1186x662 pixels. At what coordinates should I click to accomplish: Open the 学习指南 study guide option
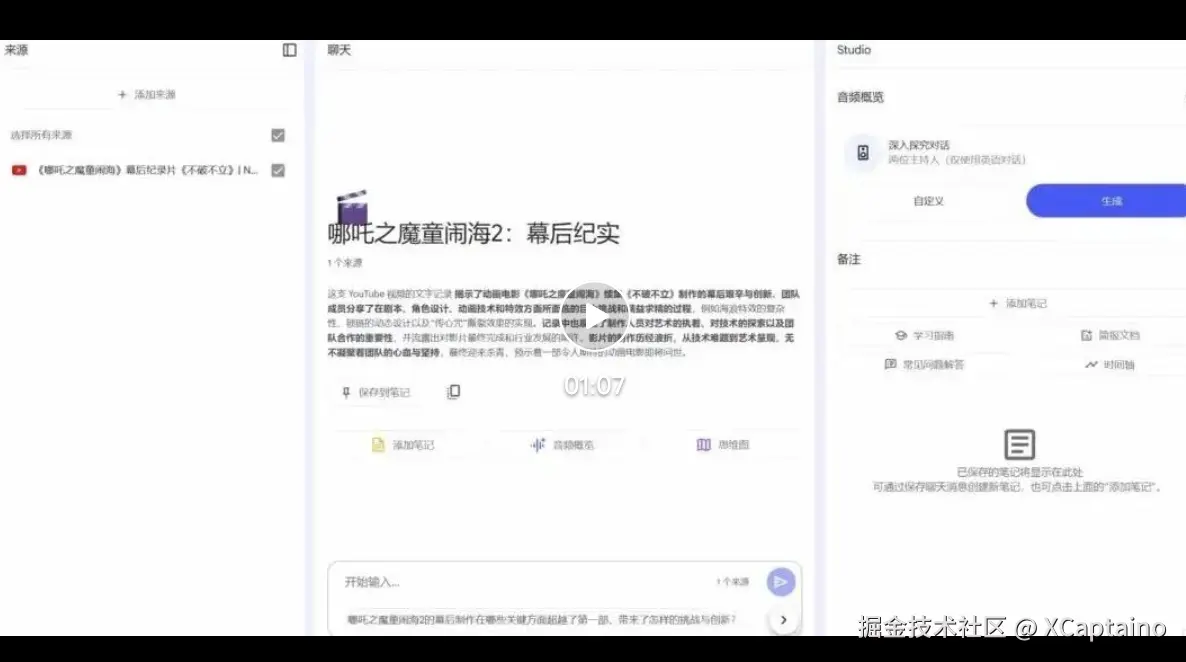coord(924,335)
